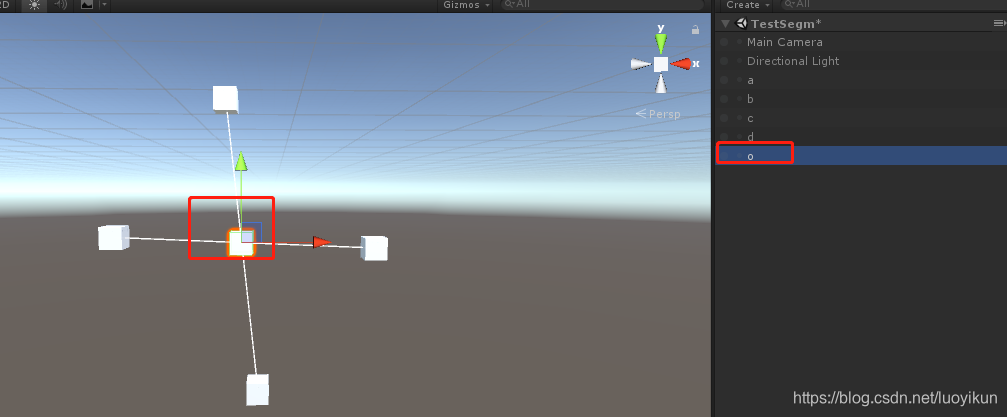Click the Scene view search field
Viewport: 1007px width, 417px height.
[600, 4]
